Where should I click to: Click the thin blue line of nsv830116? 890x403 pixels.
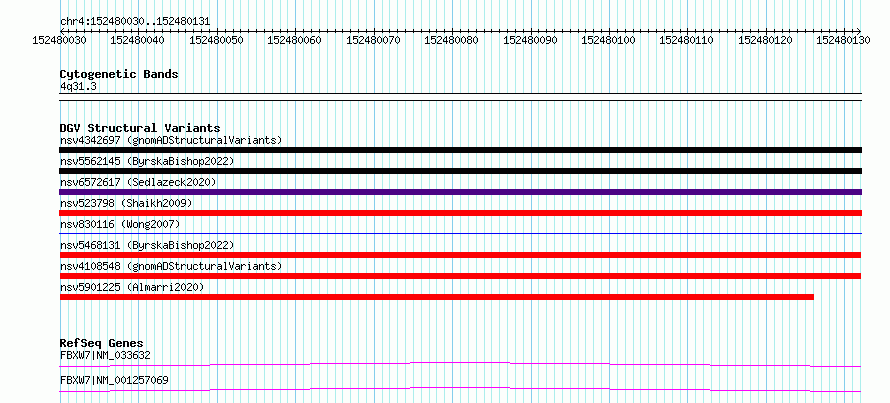(460, 233)
